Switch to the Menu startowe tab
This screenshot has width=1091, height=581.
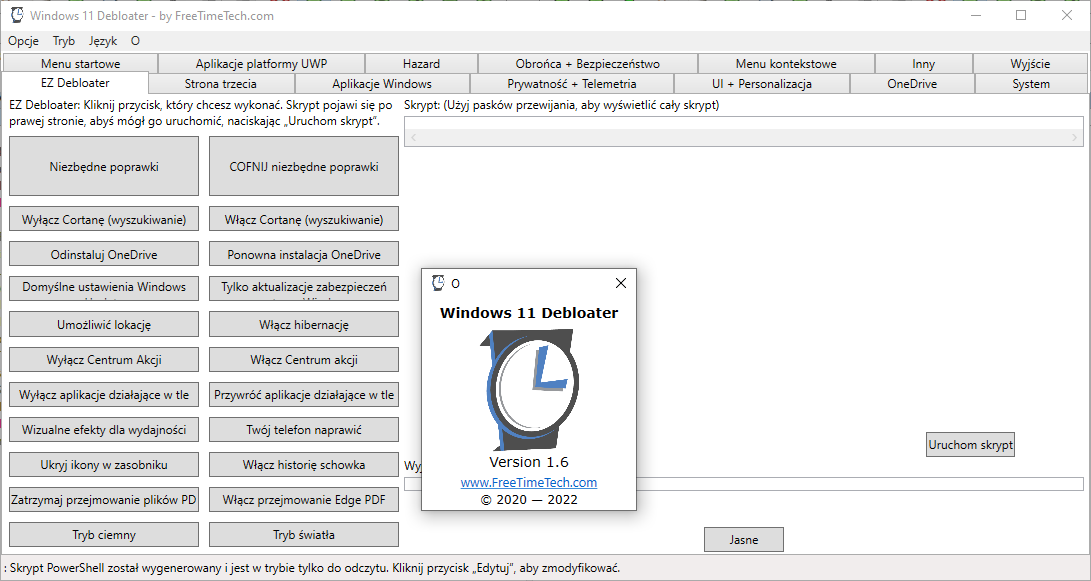point(80,63)
